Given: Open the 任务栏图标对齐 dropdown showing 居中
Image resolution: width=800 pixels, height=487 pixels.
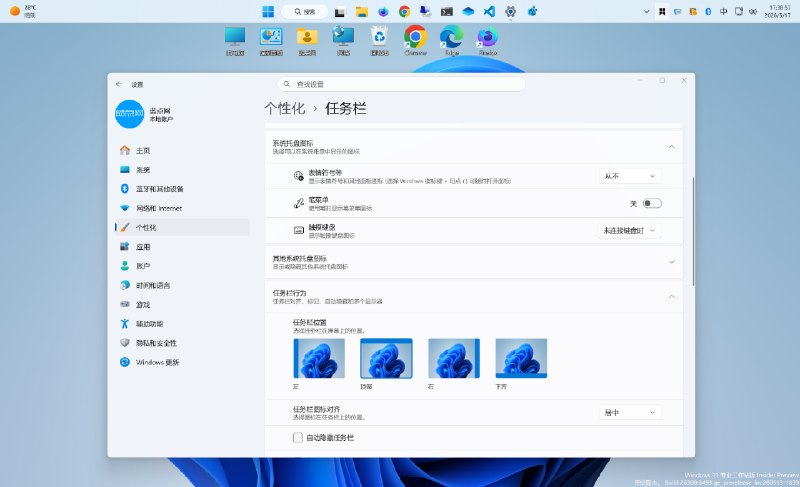Looking at the screenshot, I should pyautogui.click(x=630, y=413).
